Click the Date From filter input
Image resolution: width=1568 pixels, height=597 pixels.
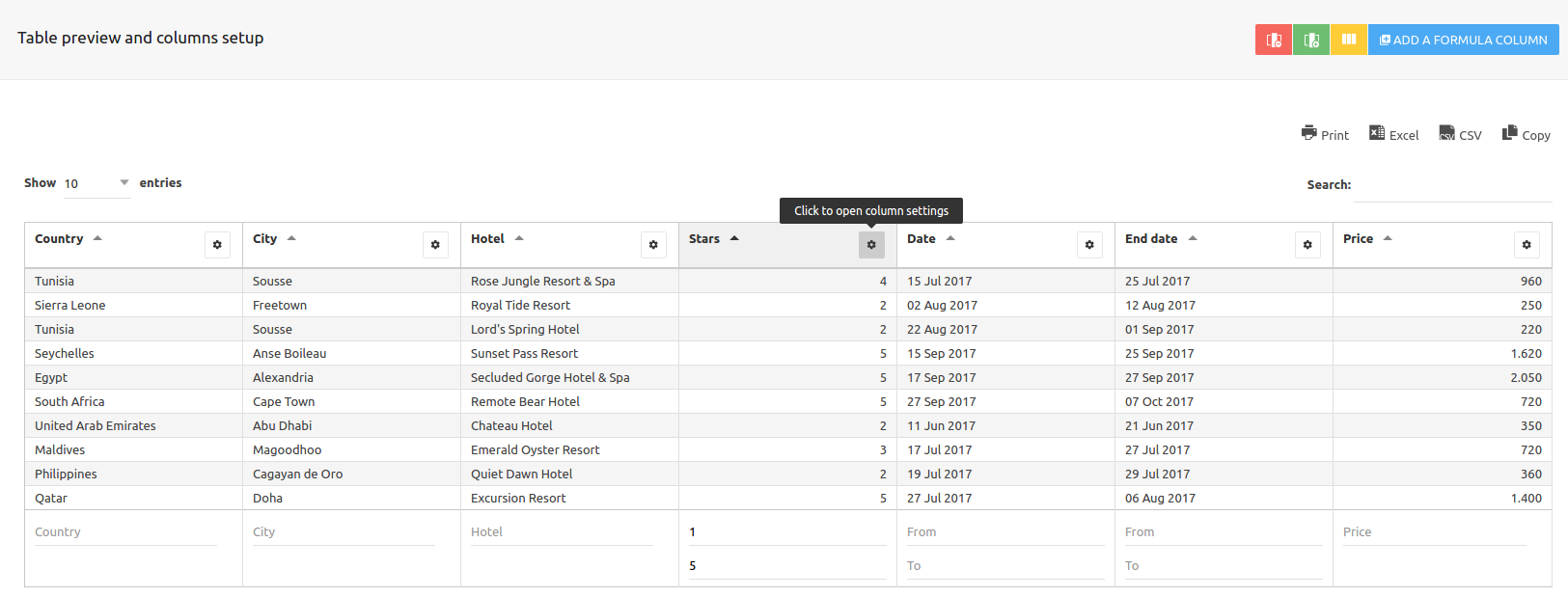coord(1005,532)
